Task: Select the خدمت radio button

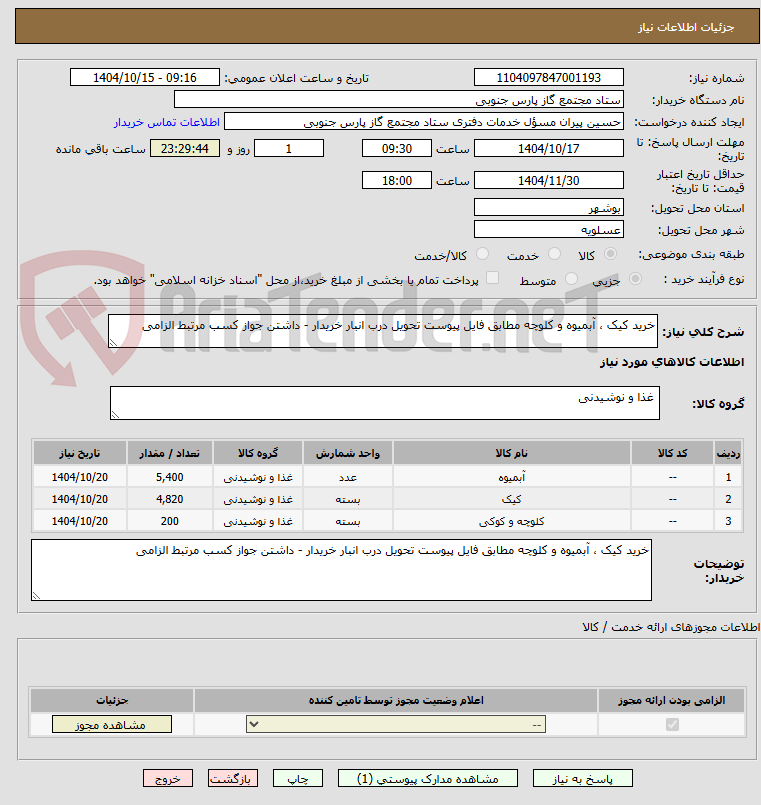Action: point(554,254)
